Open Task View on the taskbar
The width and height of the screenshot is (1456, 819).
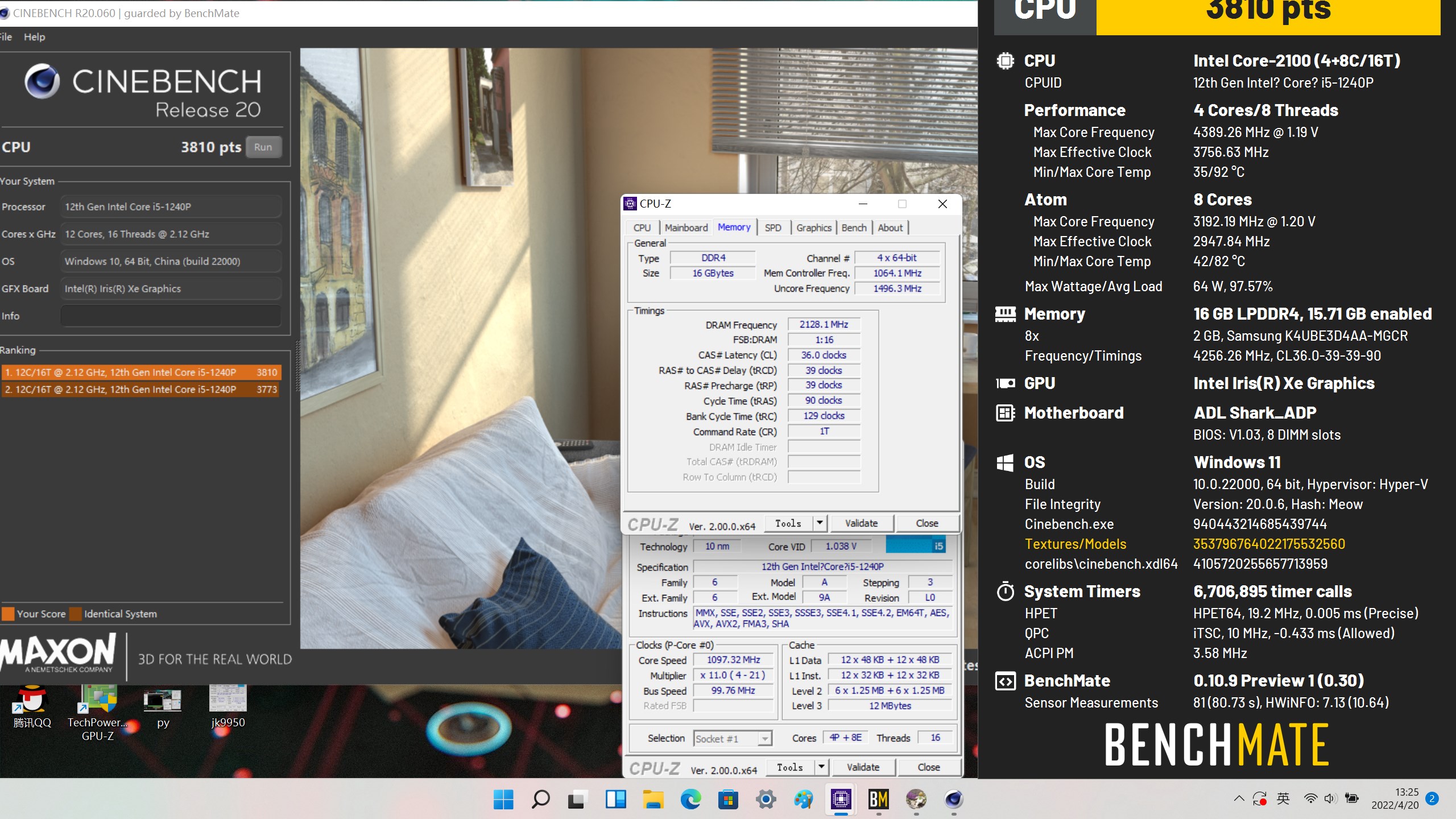point(578,800)
